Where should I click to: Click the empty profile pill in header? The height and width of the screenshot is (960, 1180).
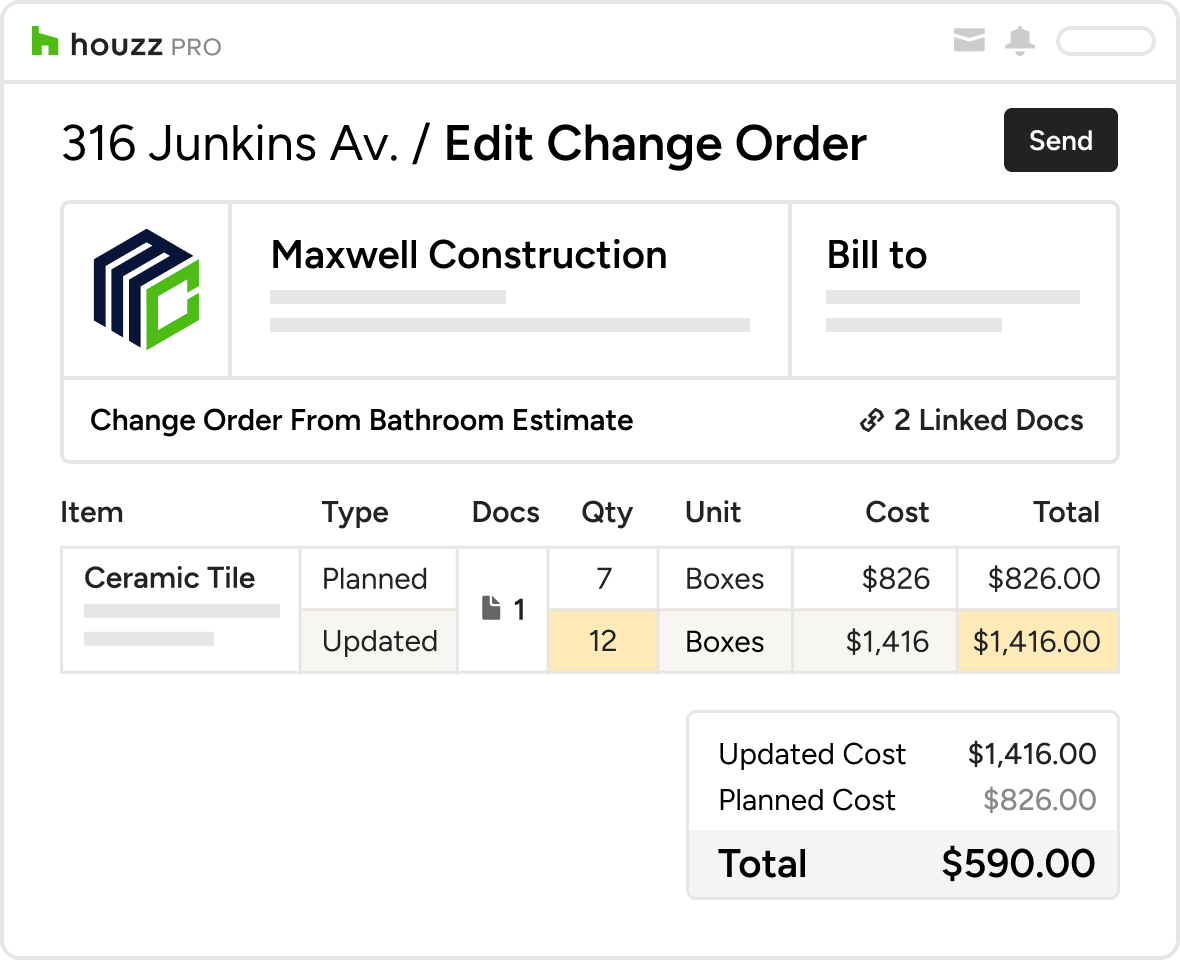coord(1105,41)
